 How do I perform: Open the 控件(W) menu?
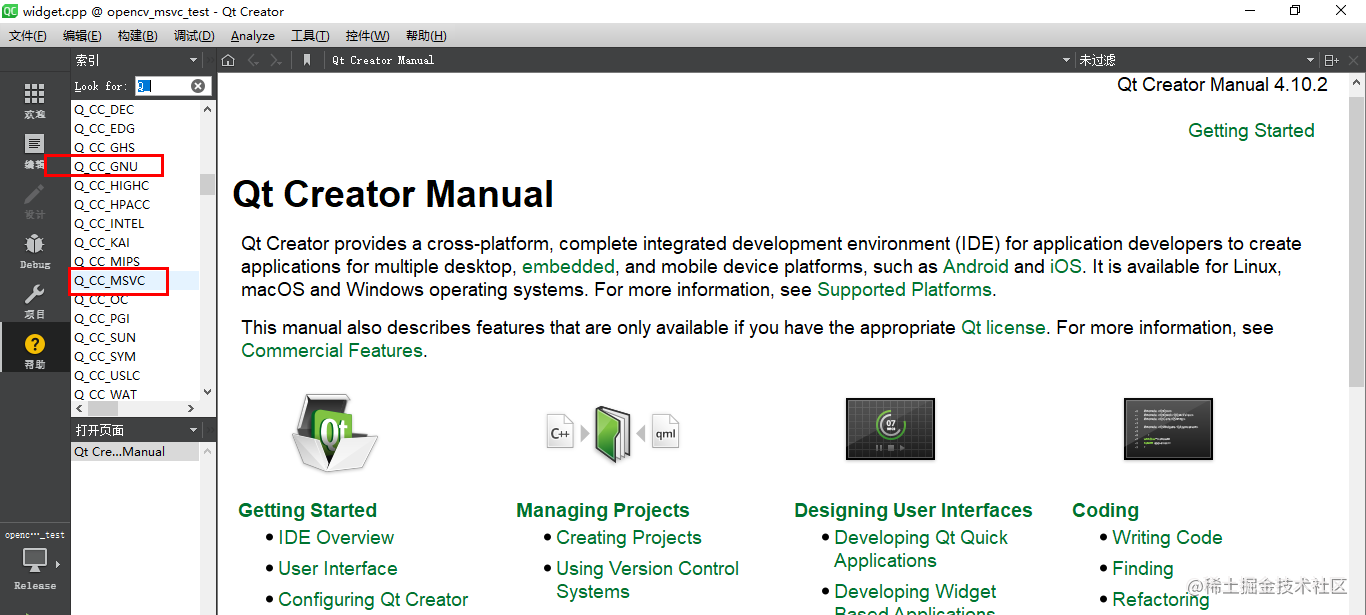(x=367, y=35)
